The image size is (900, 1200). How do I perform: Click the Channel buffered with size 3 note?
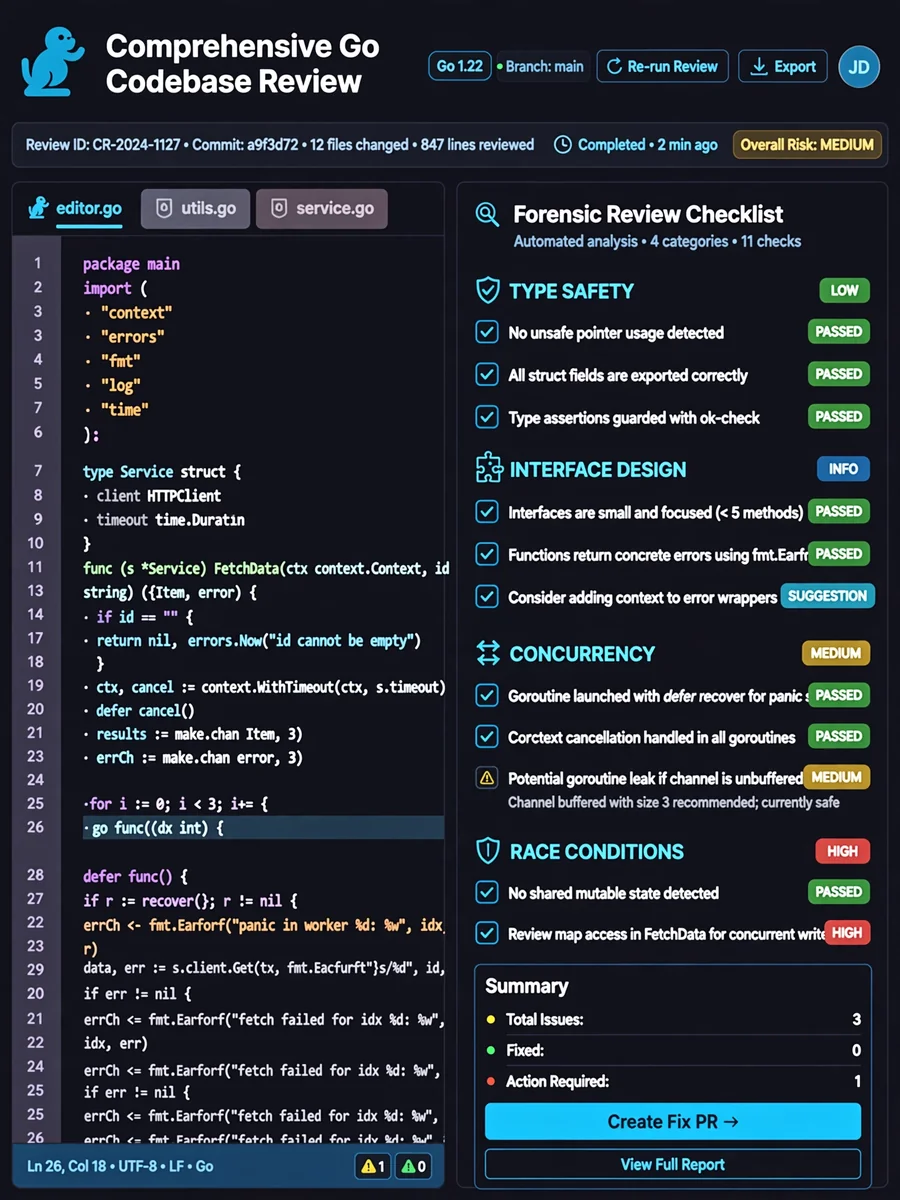(673, 802)
